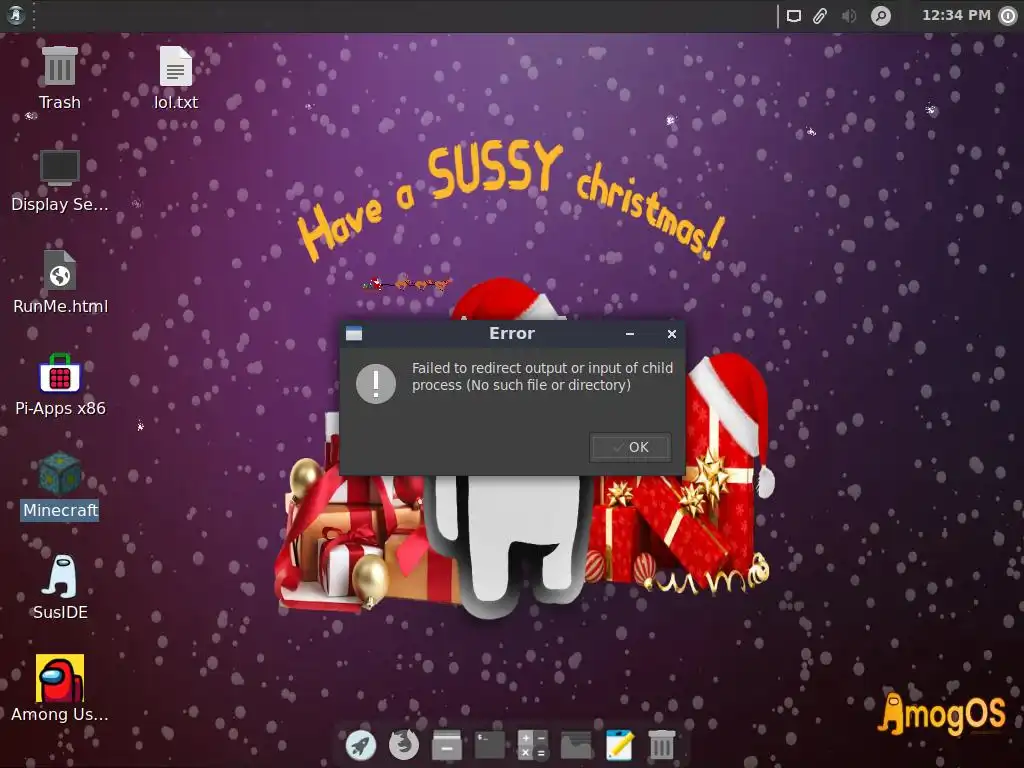
Task: Open the trash can in the dock
Action: (662, 745)
